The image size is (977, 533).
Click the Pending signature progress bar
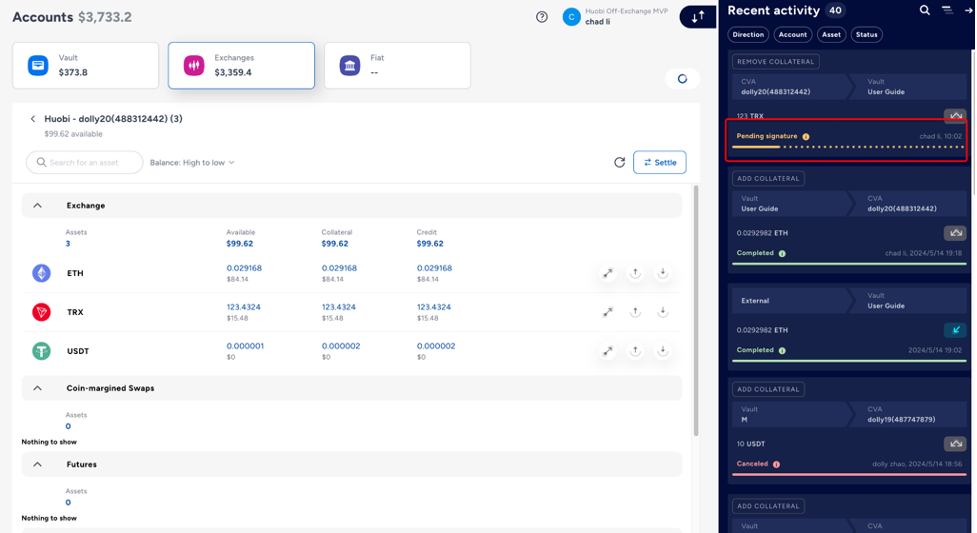847,147
